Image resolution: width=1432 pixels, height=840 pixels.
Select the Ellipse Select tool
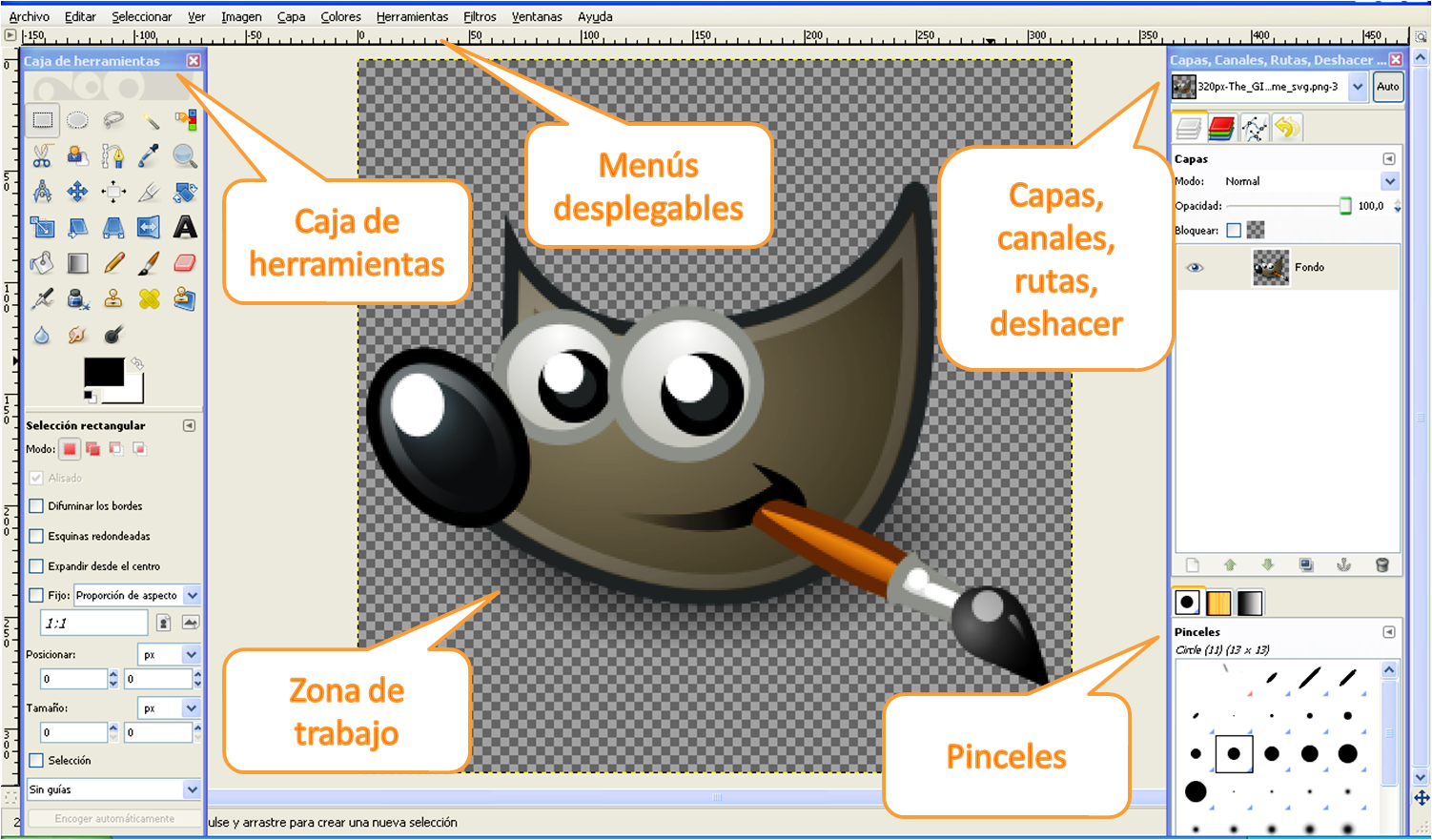[78, 120]
